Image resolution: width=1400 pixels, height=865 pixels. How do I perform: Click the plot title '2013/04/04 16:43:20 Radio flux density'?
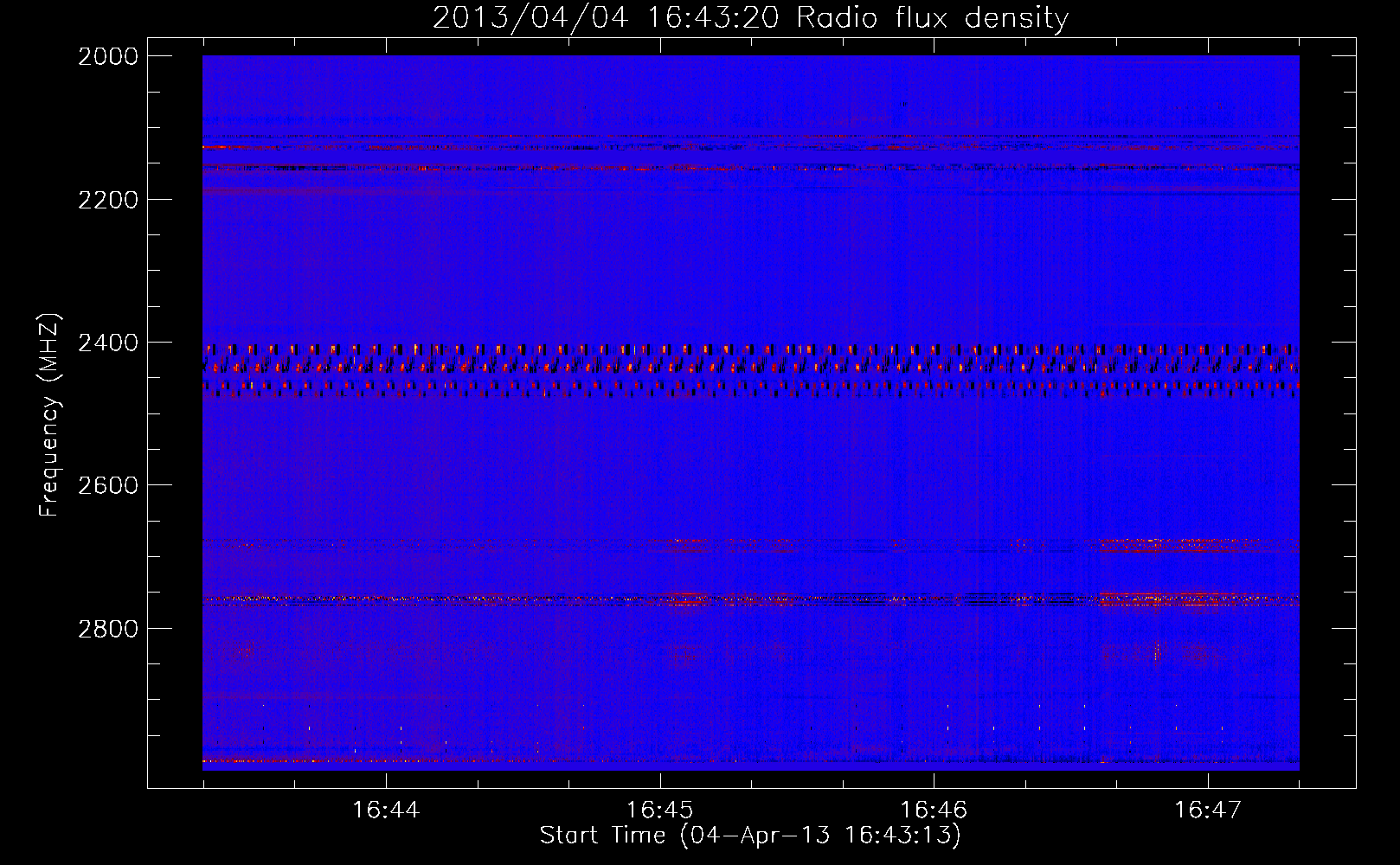click(x=750, y=17)
